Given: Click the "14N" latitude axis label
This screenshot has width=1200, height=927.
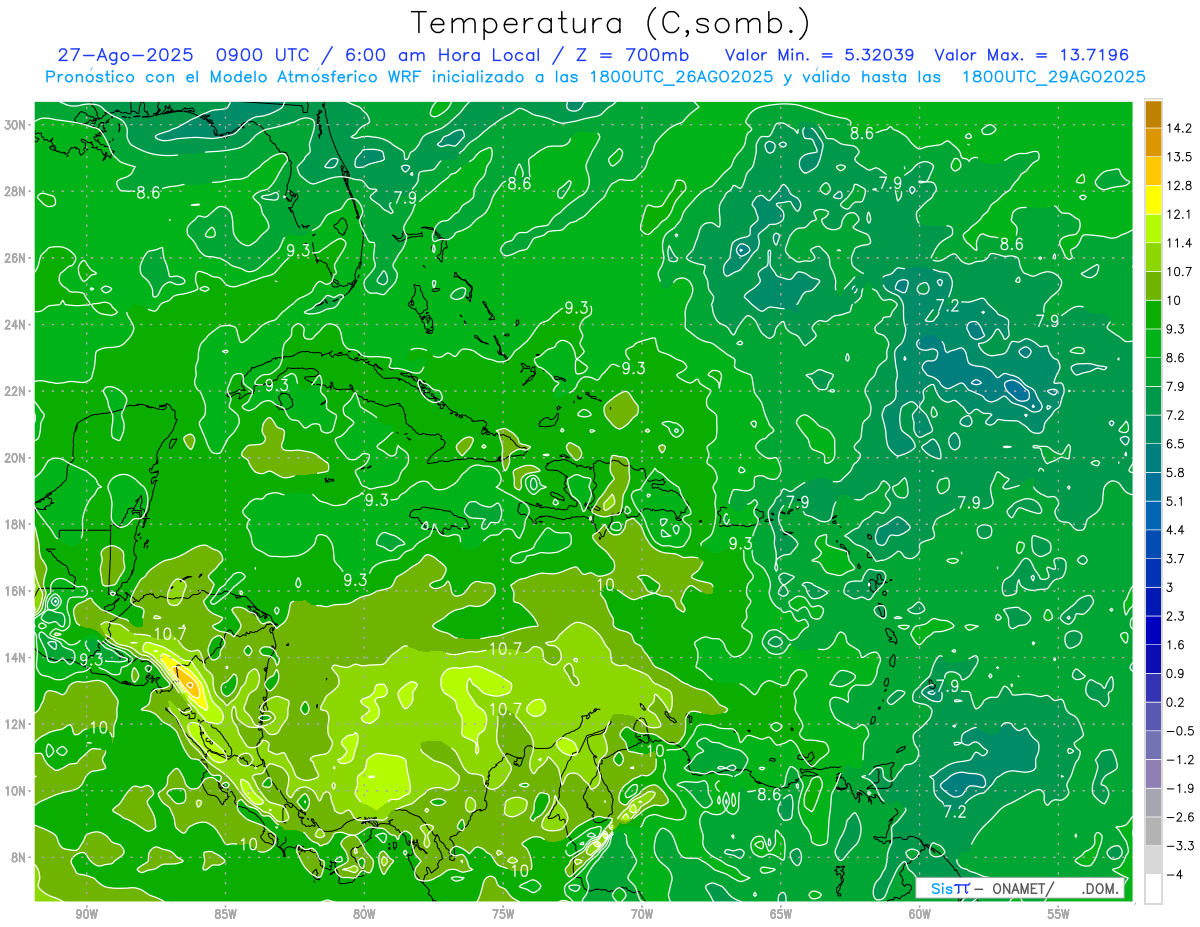Looking at the screenshot, I should [x=16, y=658].
